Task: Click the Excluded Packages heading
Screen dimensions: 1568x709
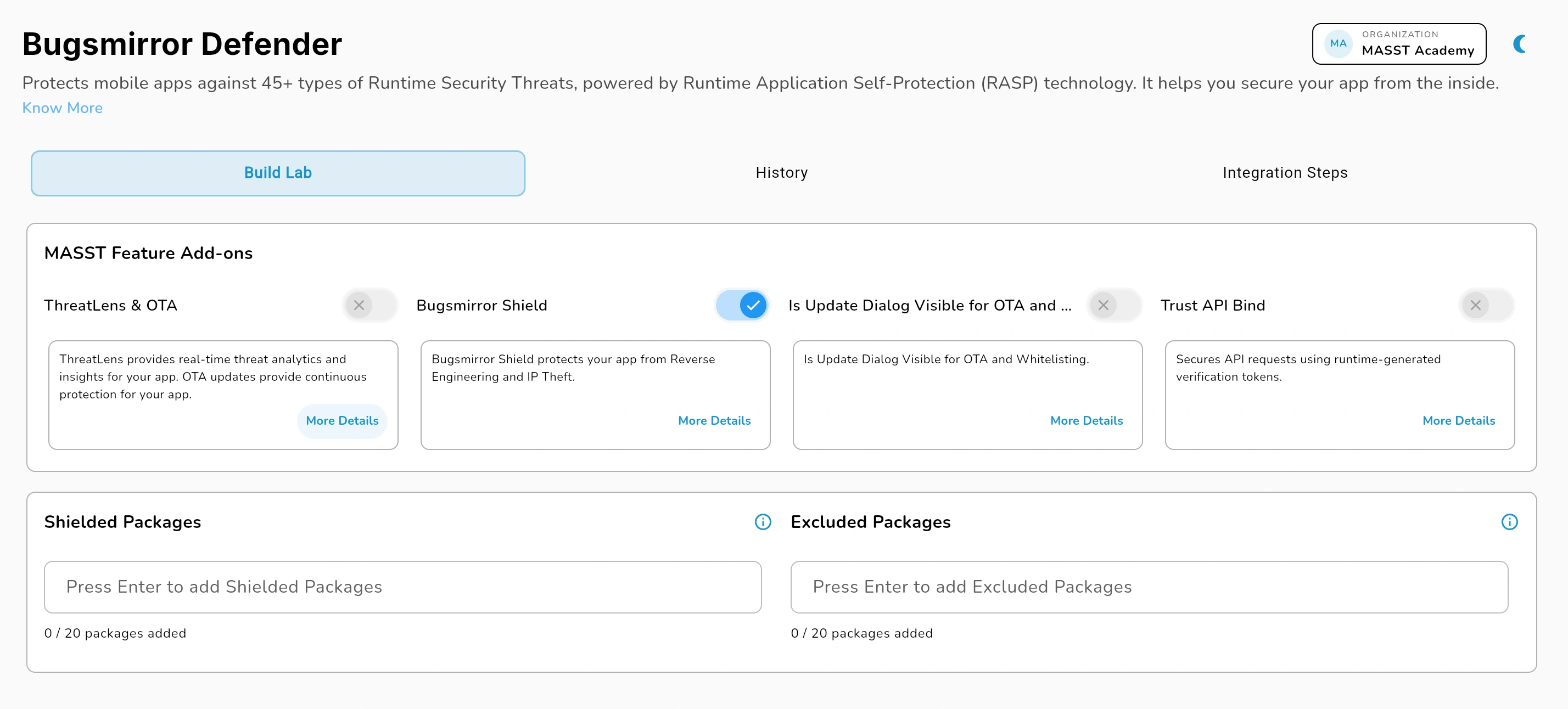Action: pos(870,522)
